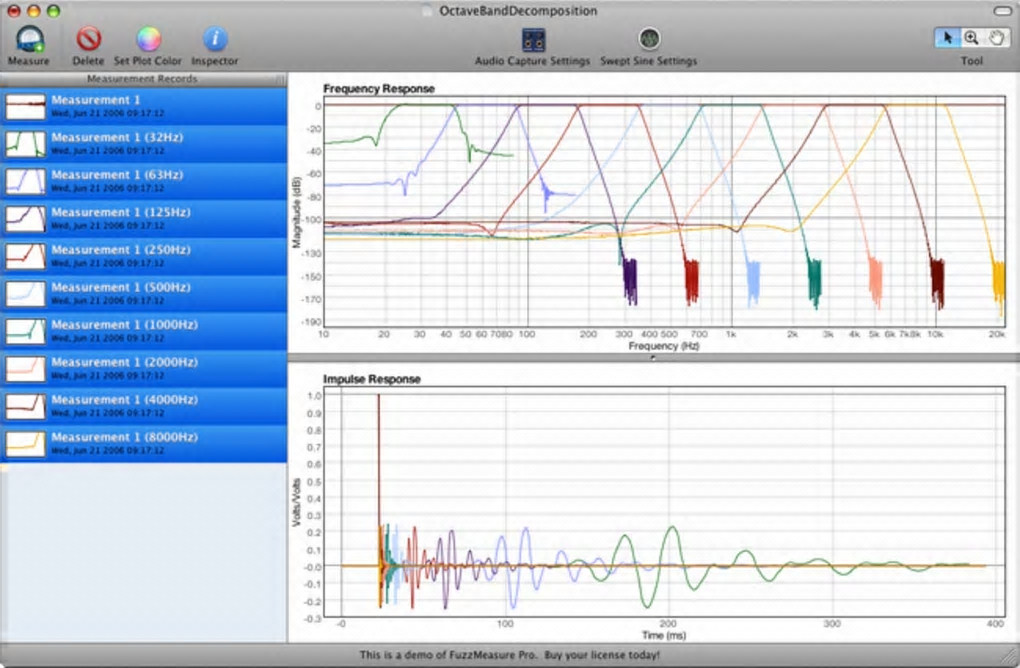The image size is (1020, 668).
Task: Select the zoom magnifier tool
Action: point(970,38)
